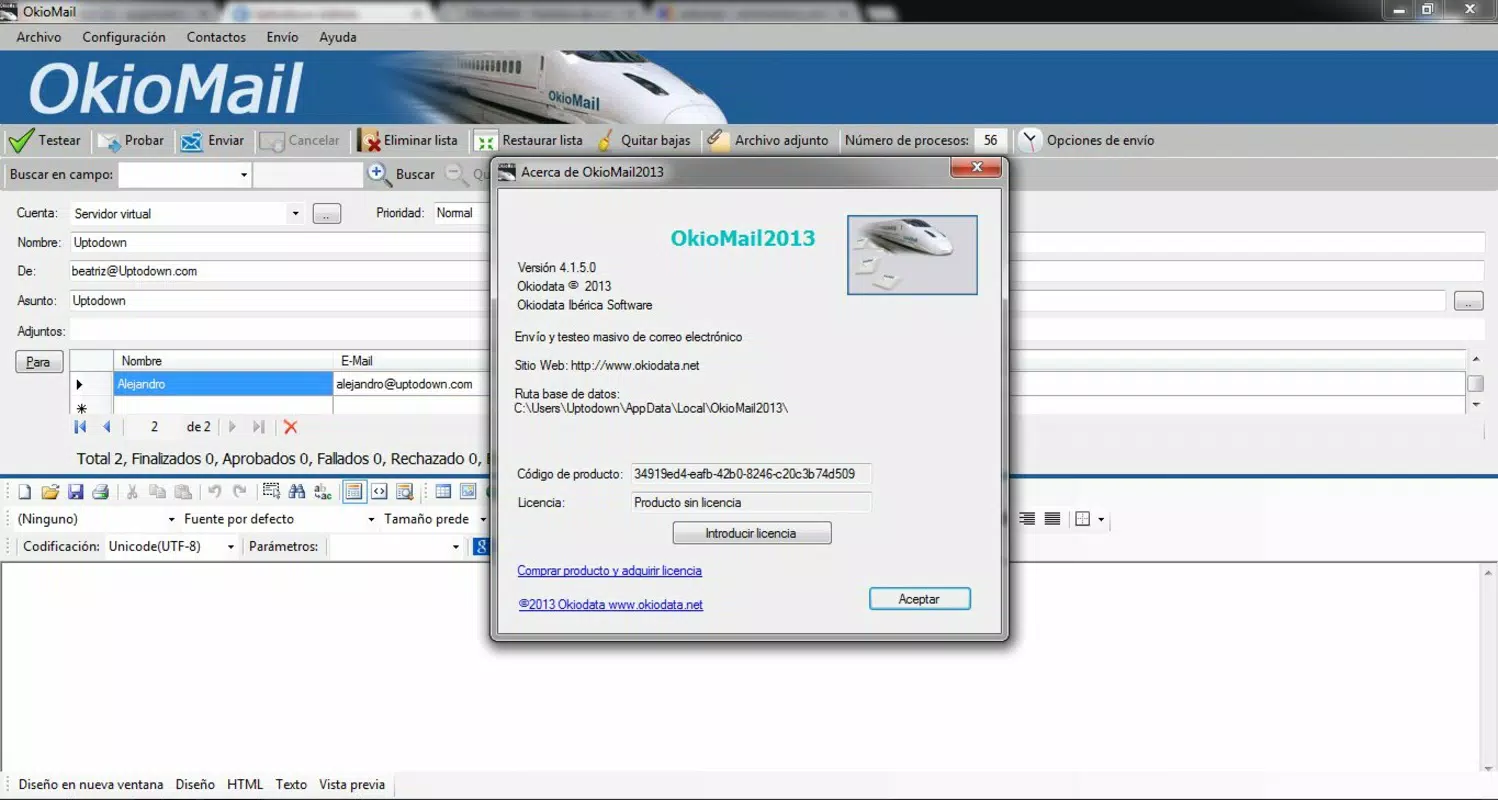1498x800 pixels.
Task: Click the HTML source code view icon
Action: pyautogui.click(x=379, y=491)
